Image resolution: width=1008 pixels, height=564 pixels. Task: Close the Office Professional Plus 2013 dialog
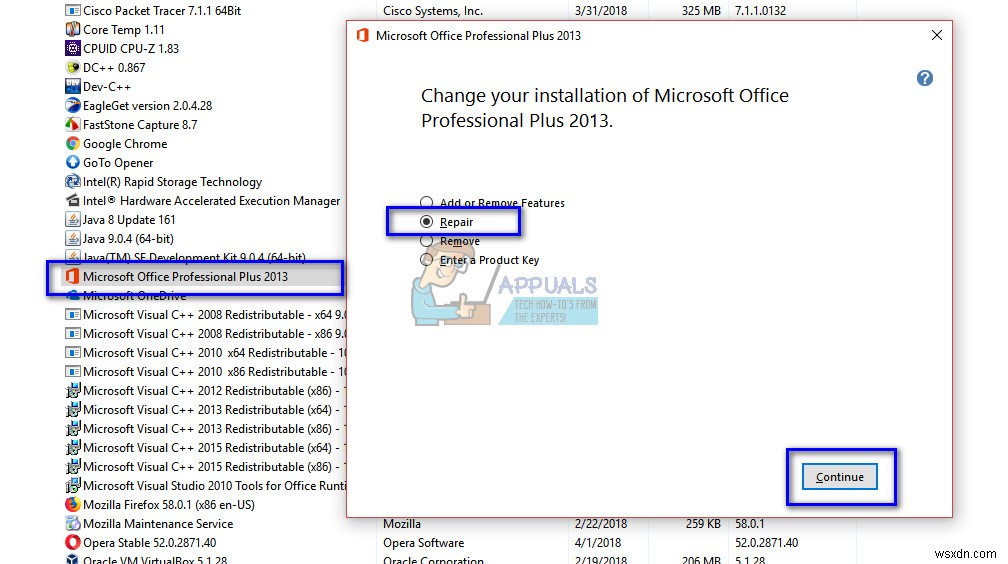937,35
